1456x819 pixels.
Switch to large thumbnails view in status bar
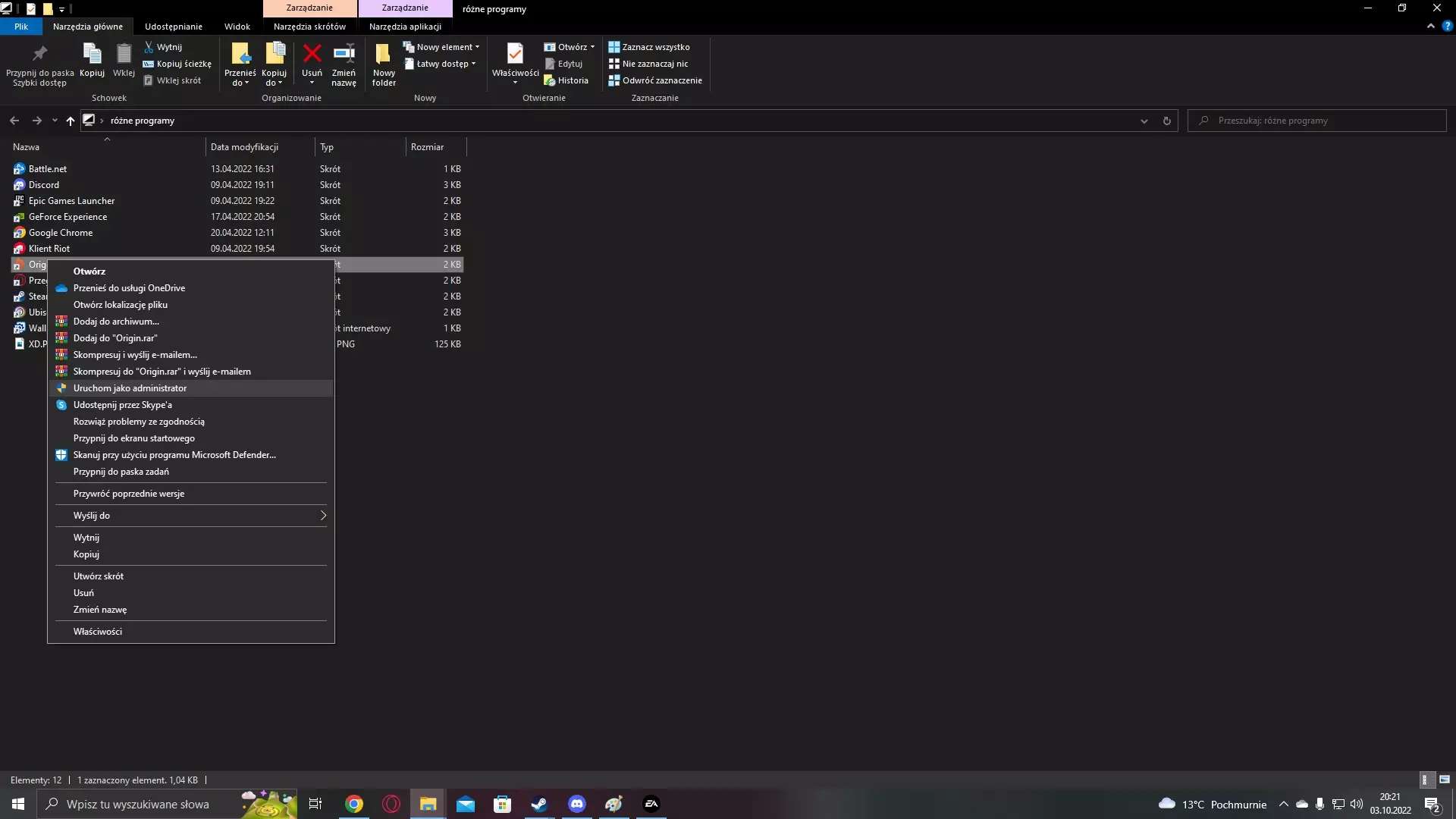pos(1444,780)
